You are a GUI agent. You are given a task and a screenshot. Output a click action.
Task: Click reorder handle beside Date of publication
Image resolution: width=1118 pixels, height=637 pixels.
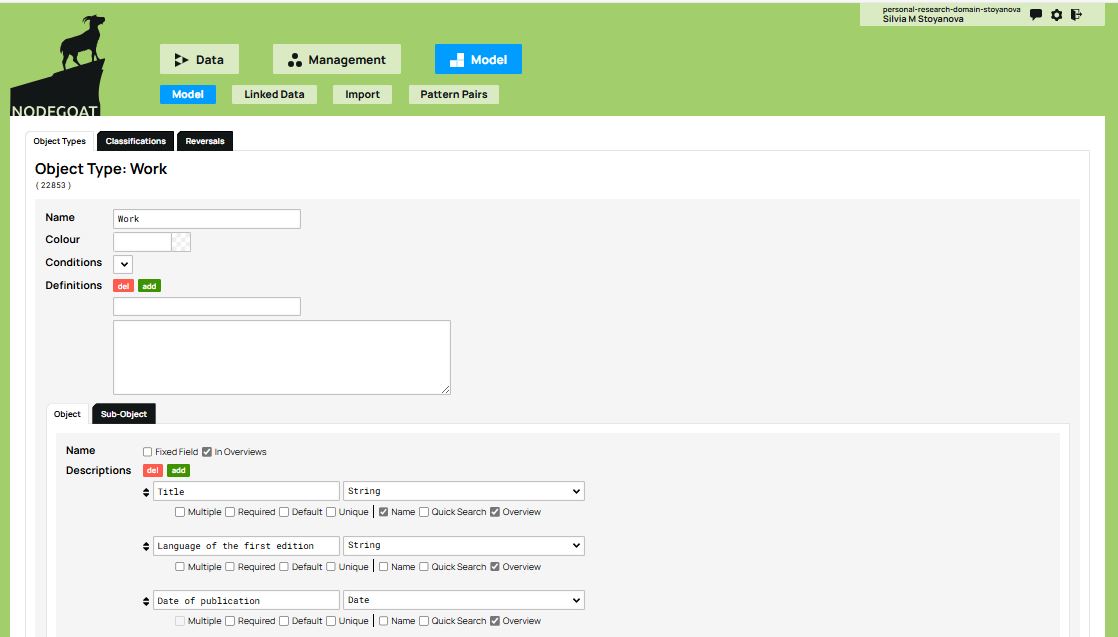(x=147, y=601)
